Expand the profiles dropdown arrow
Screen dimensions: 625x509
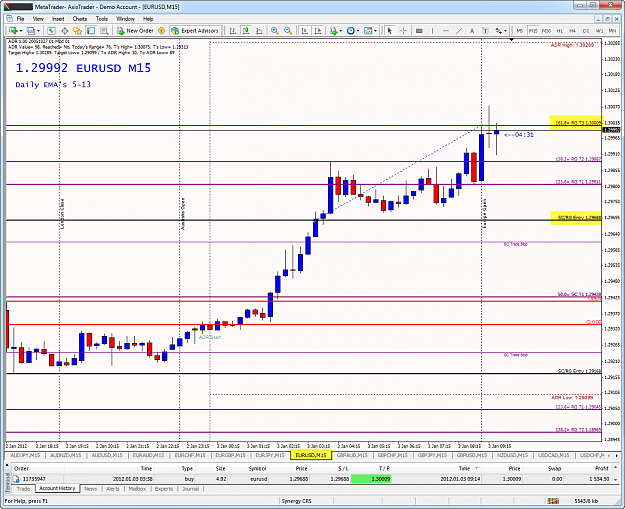tap(38, 31)
